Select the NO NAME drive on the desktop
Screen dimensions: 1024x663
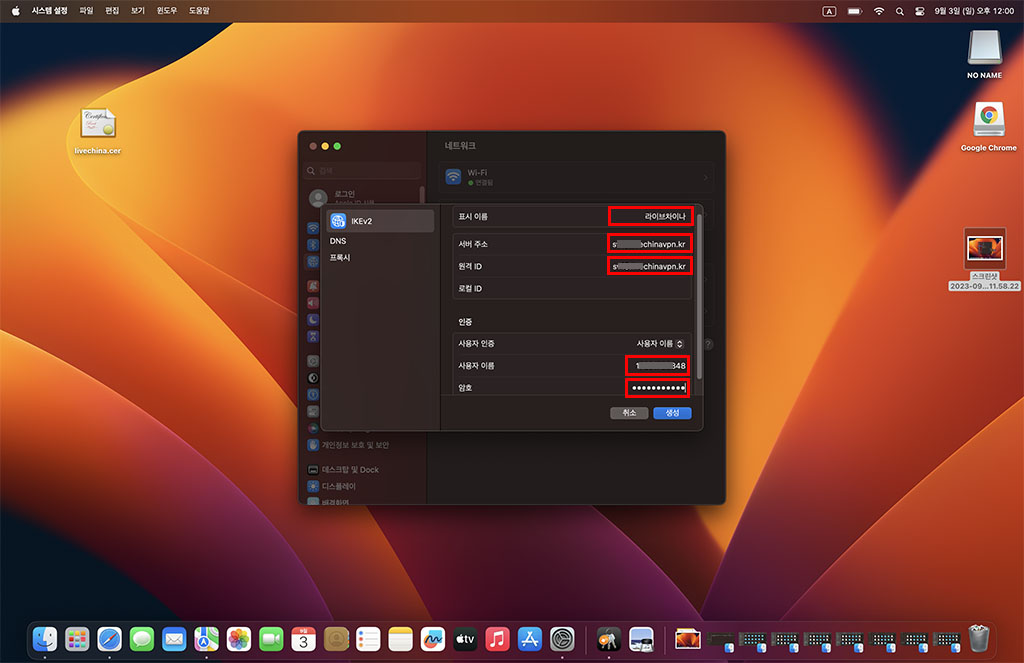pyautogui.click(x=984, y=54)
